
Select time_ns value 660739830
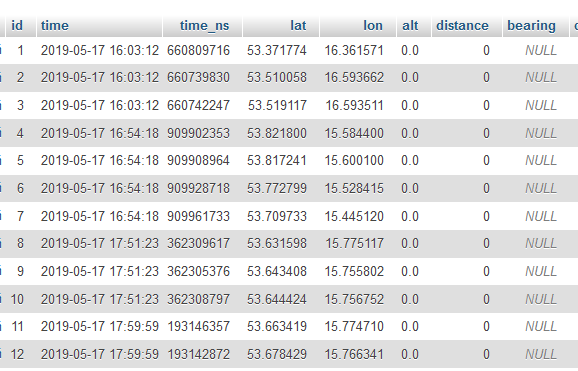tap(198, 77)
